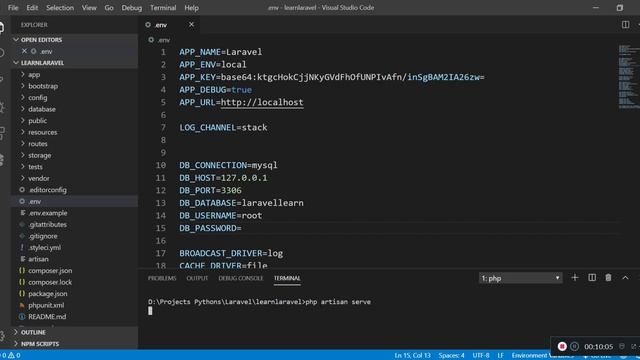Image resolution: width=640 pixels, height=360 pixels.
Task: Close the .env editor tab
Action: click(191, 25)
